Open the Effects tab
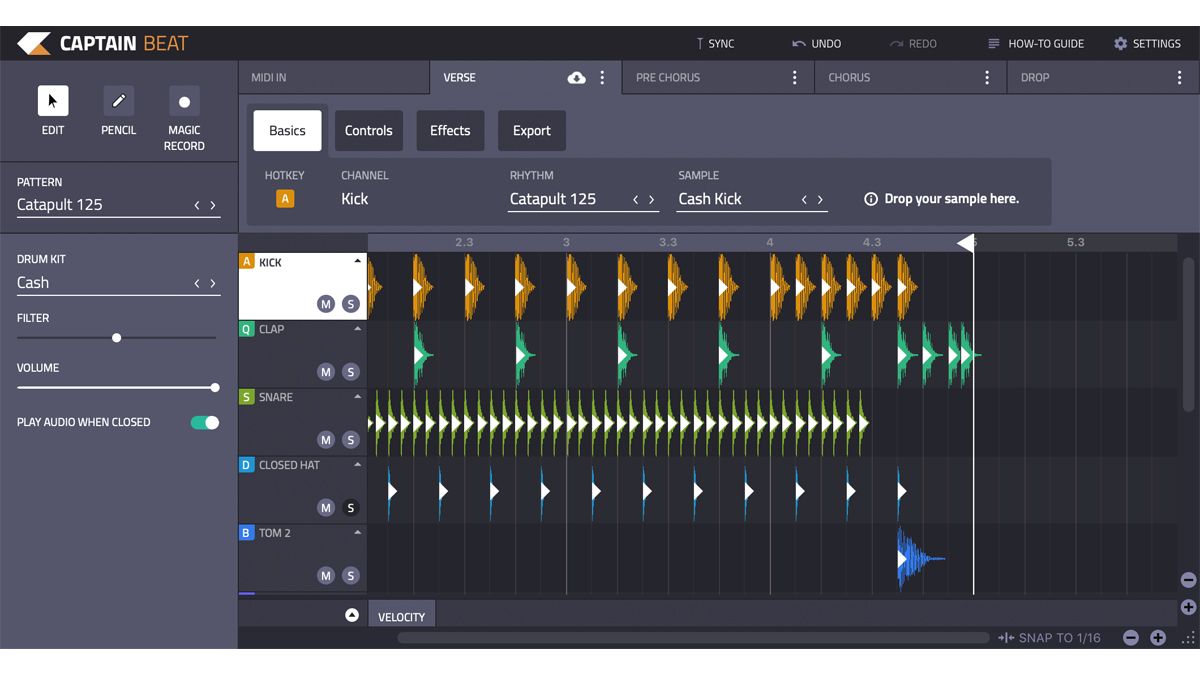The width and height of the screenshot is (1200, 675). click(x=450, y=131)
